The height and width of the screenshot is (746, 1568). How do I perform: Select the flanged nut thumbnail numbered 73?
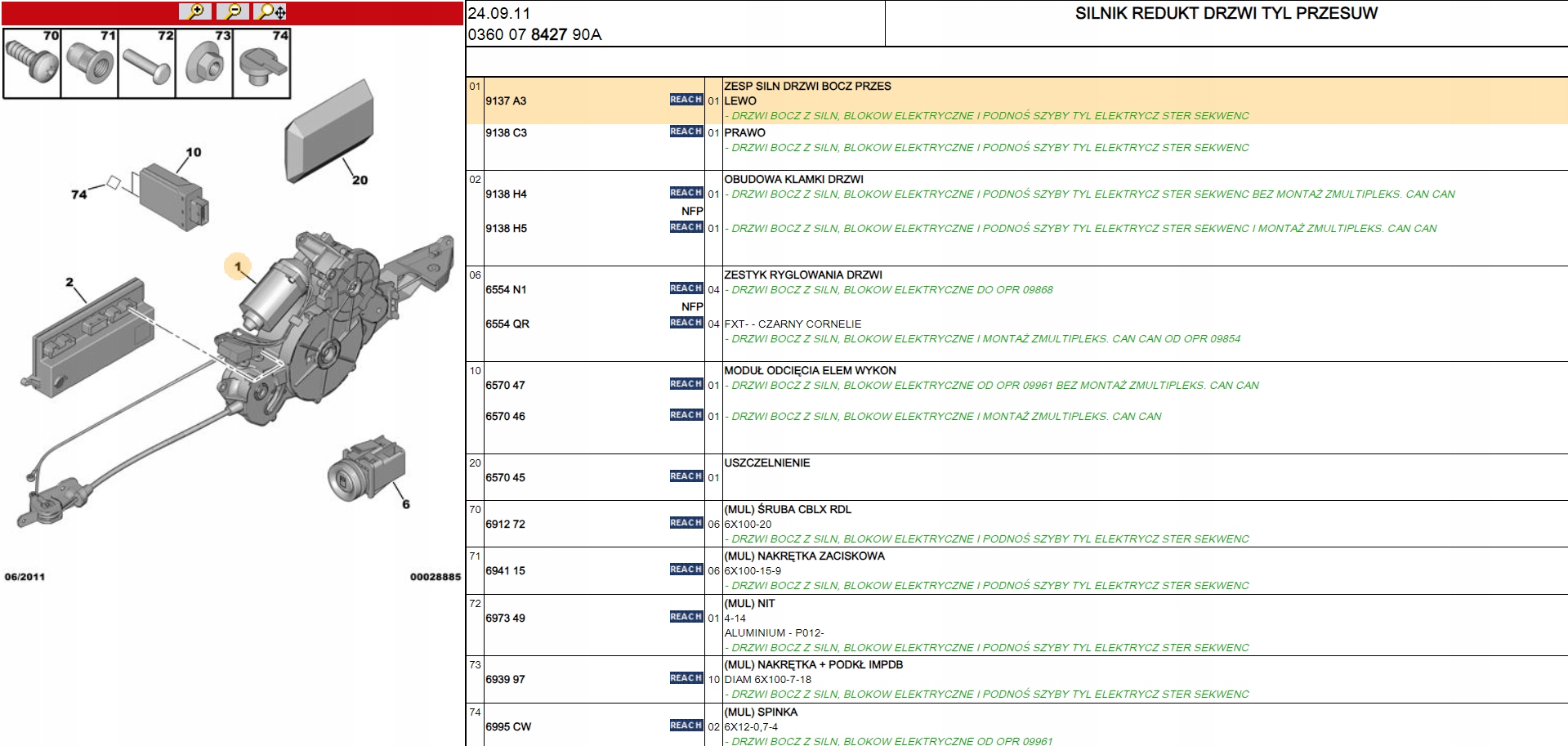204,64
